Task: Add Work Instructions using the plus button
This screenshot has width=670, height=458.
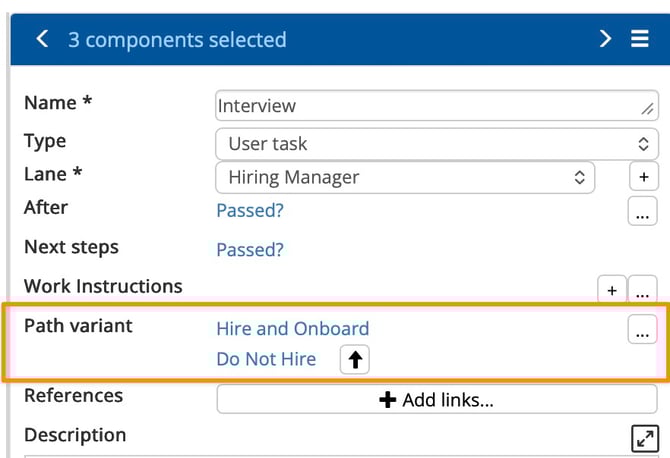Action: click(611, 289)
